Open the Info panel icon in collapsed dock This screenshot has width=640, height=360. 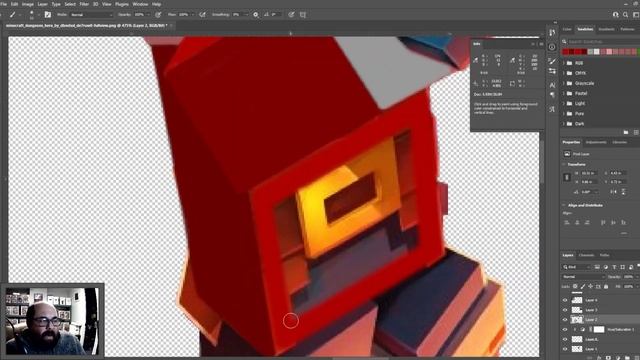pyautogui.click(x=552, y=47)
